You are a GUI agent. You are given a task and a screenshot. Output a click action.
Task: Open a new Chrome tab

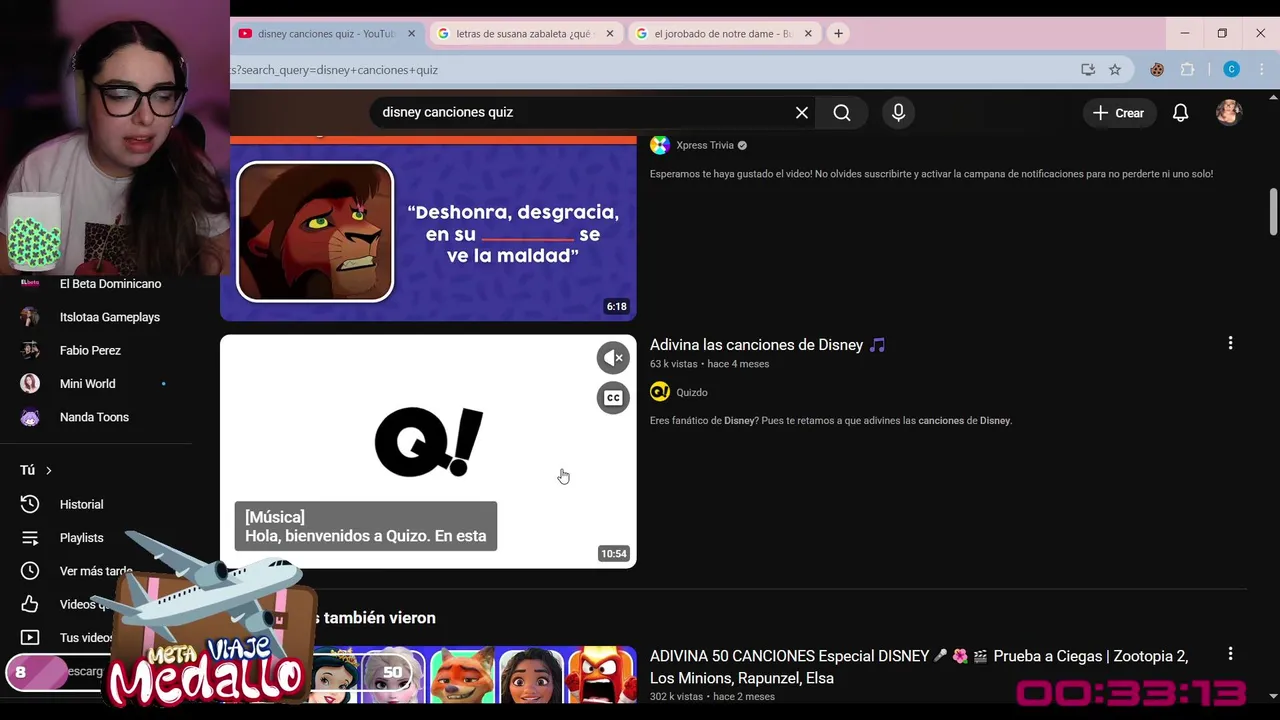coord(838,34)
